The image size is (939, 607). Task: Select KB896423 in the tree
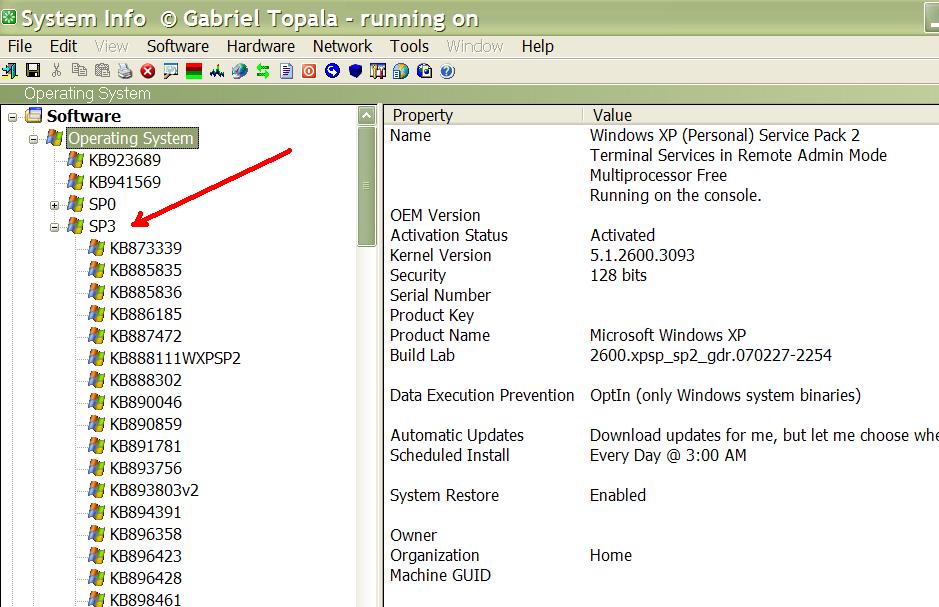point(146,556)
